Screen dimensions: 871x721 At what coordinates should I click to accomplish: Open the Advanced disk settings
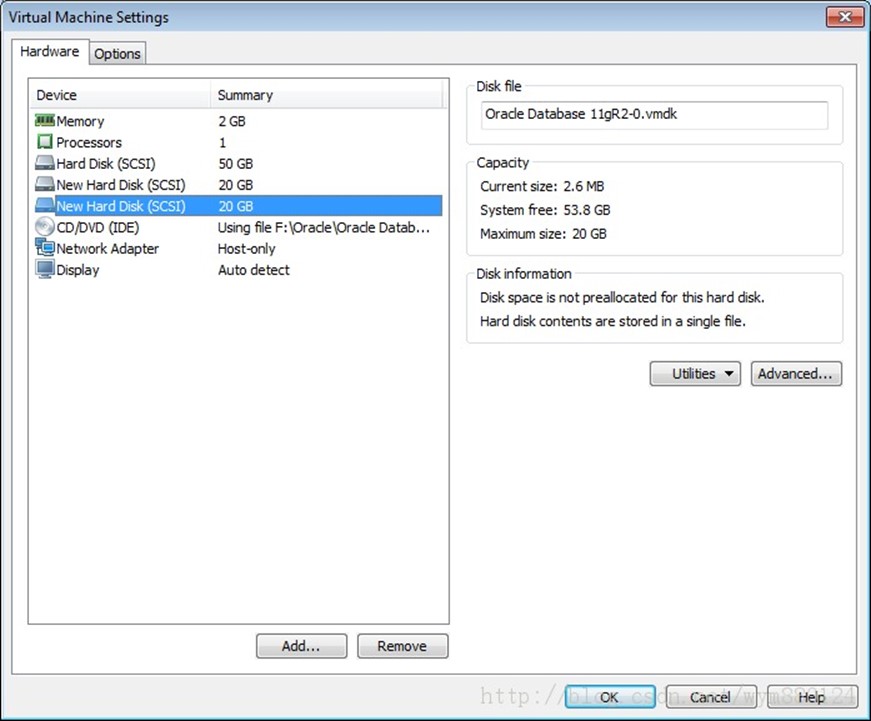click(x=796, y=374)
